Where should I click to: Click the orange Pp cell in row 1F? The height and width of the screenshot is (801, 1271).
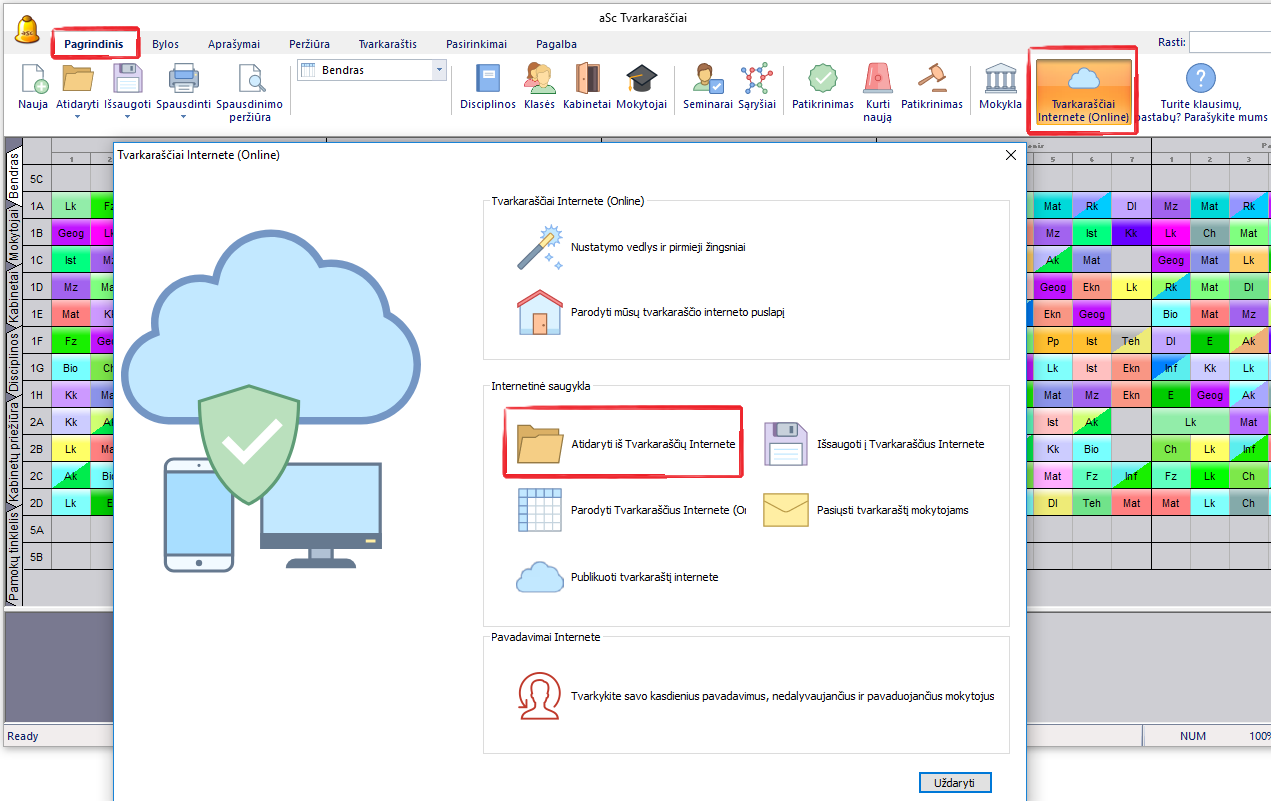tap(1052, 341)
